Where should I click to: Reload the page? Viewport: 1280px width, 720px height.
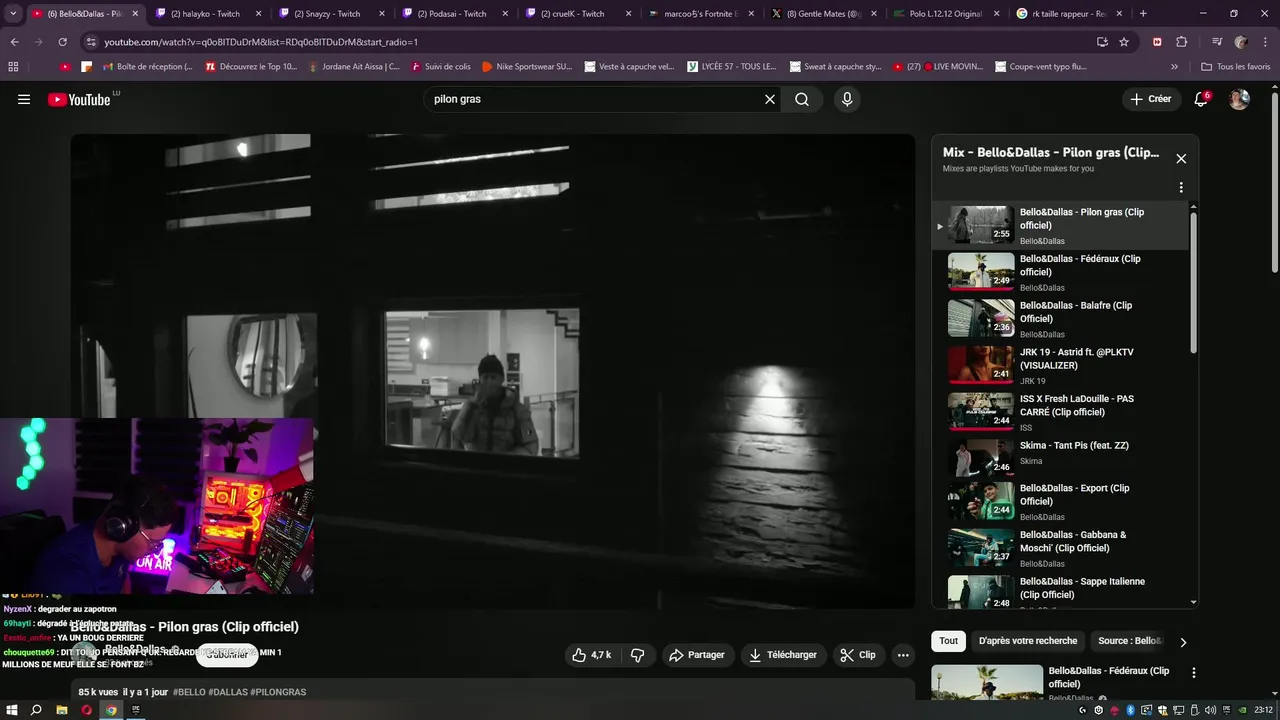62,42
